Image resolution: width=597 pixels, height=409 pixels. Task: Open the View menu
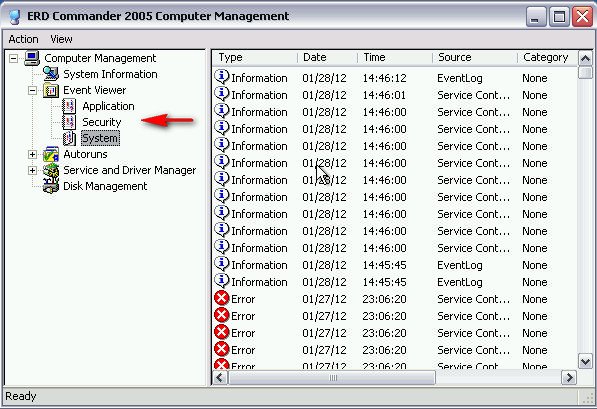coord(61,39)
